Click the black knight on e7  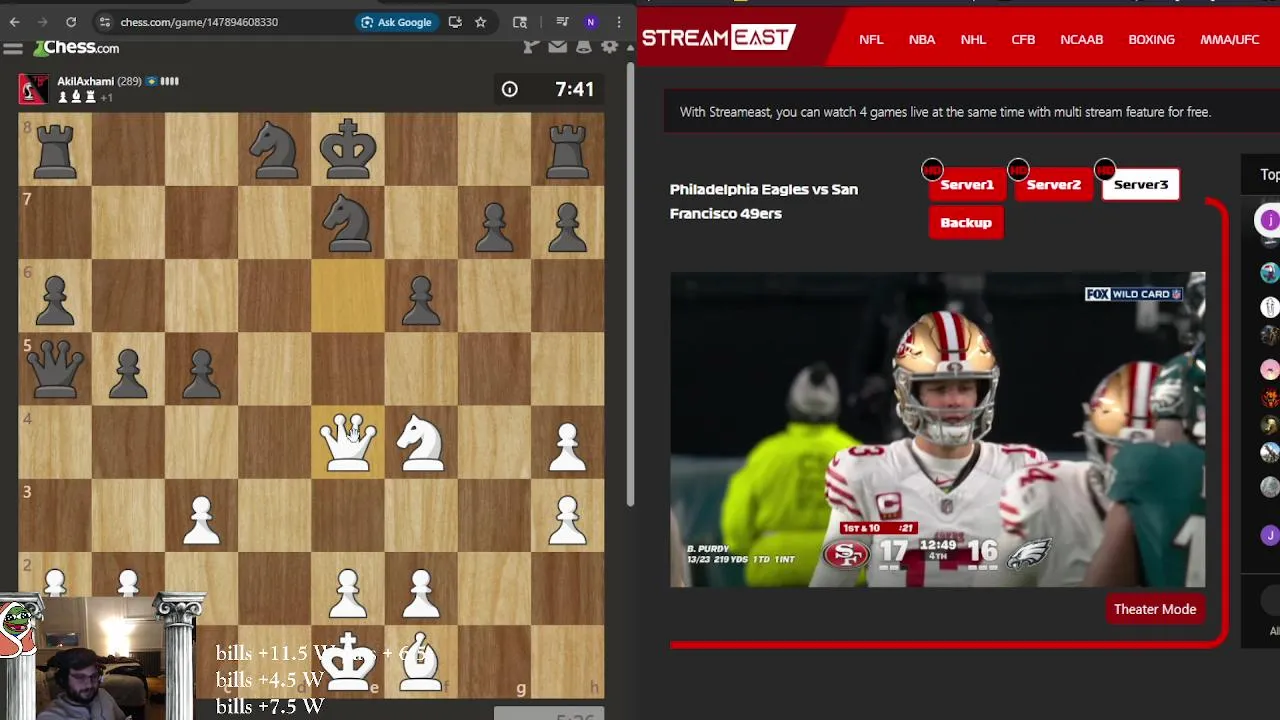tap(348, 222)
